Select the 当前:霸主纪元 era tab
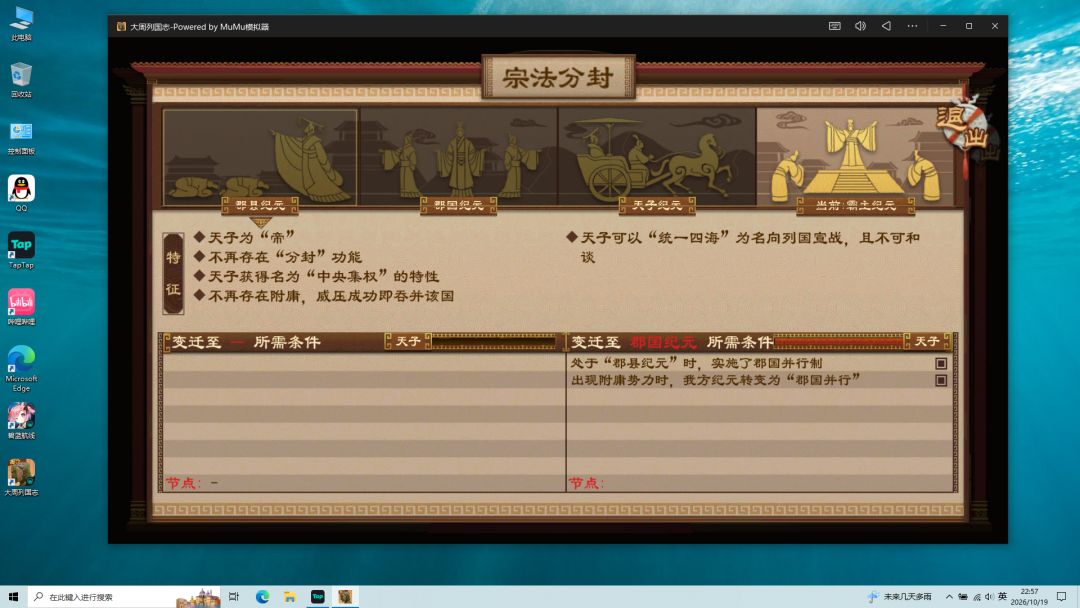The width and height of the screenshot is (1080, 608). 855,205
